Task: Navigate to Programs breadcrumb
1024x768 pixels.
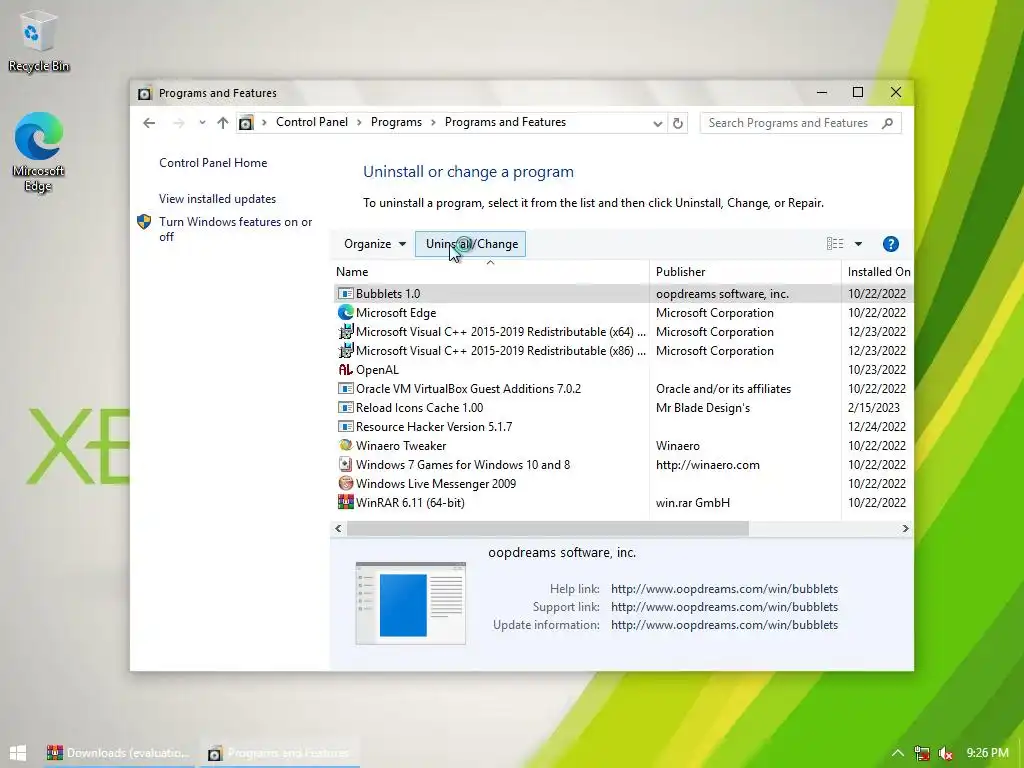Action: [x=396, y=122]
